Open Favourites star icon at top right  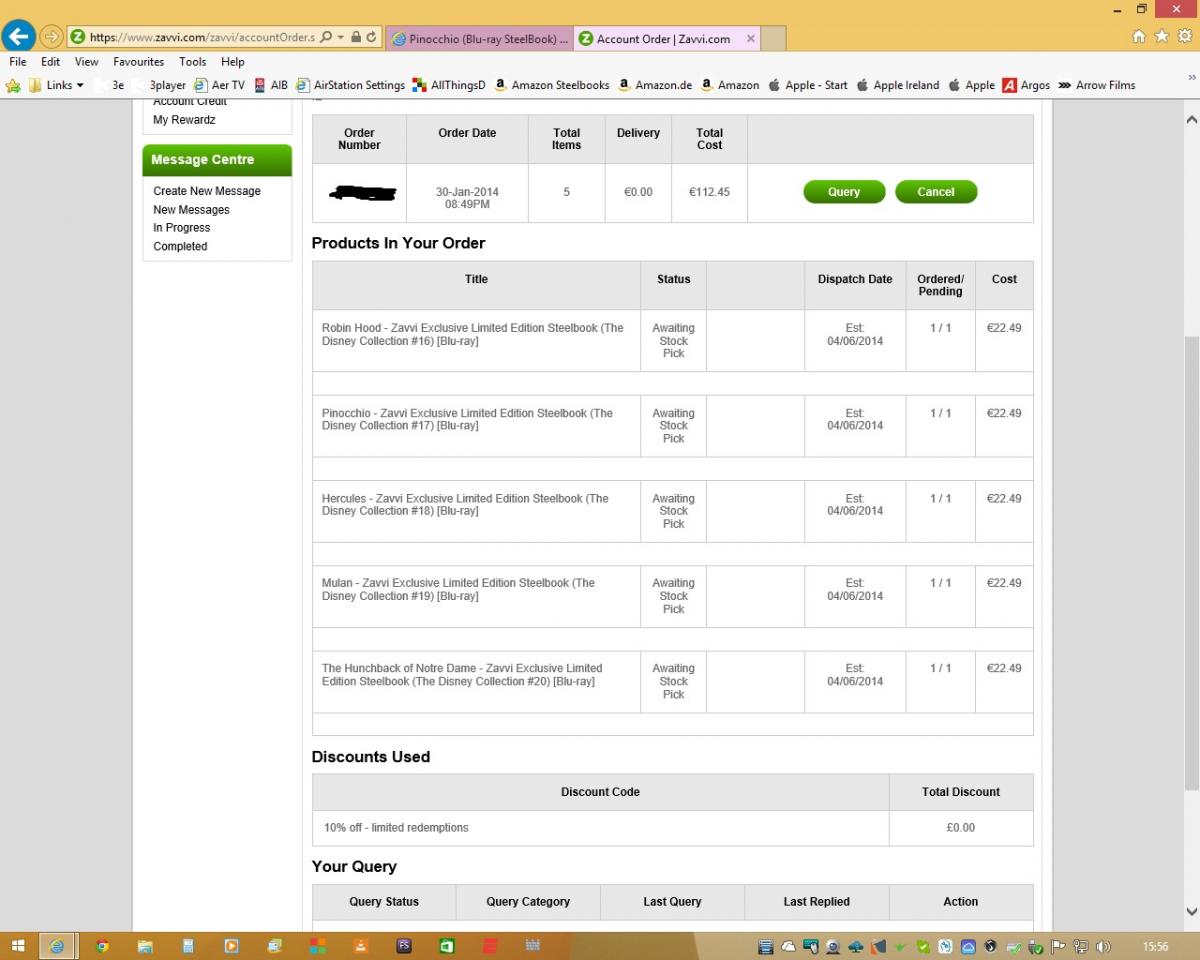[1162, 36]
